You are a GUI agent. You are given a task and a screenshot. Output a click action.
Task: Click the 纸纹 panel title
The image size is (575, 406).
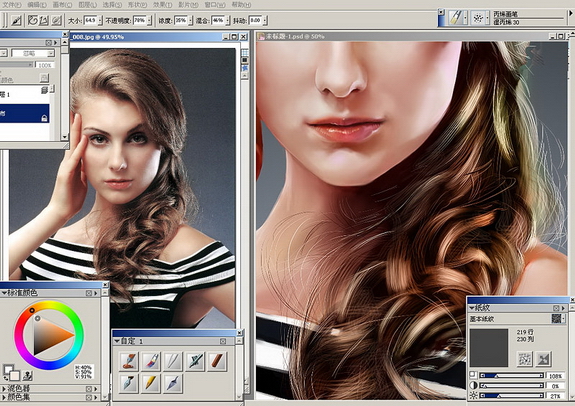482,308
